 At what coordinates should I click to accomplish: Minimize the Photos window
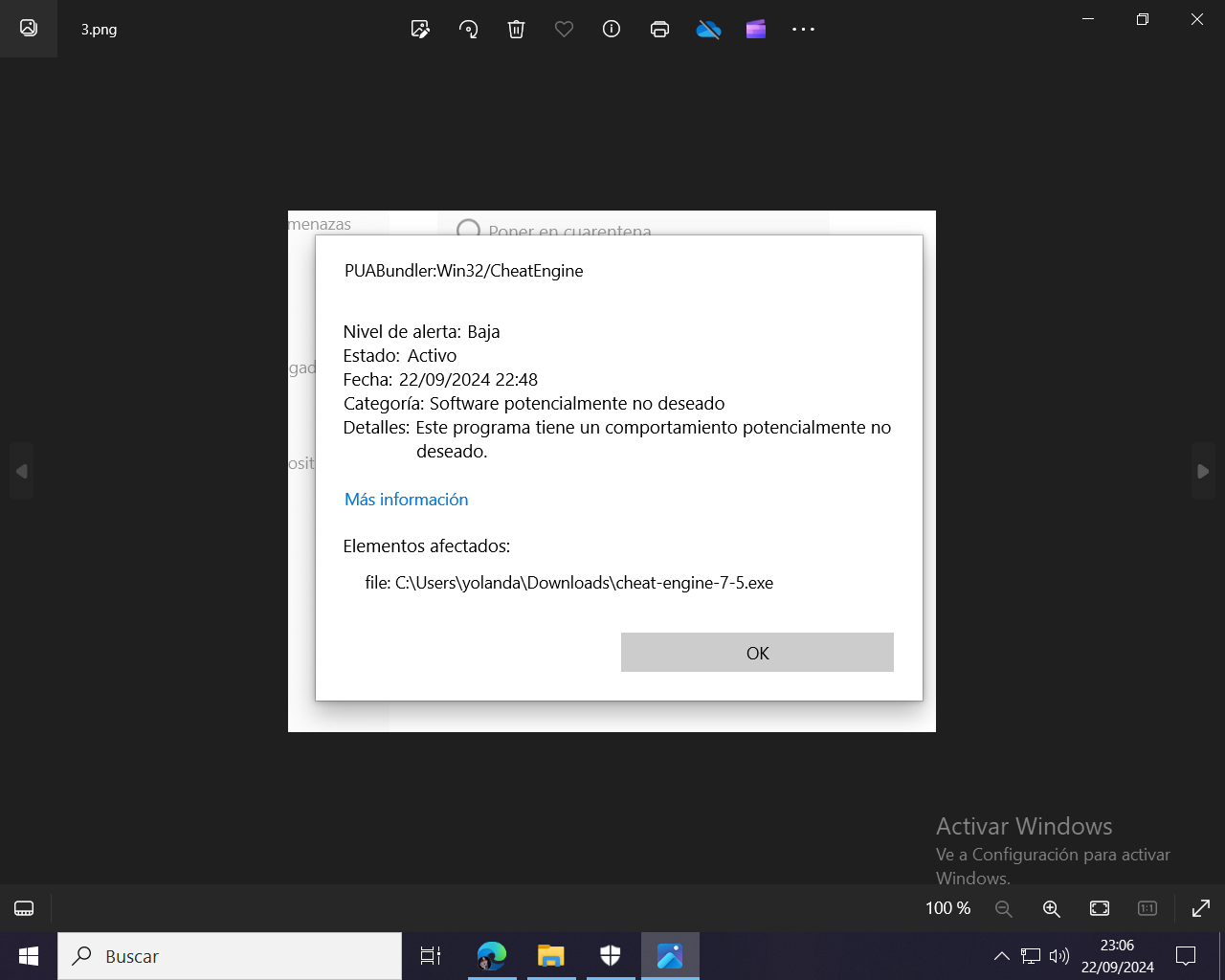[1088, 19]
